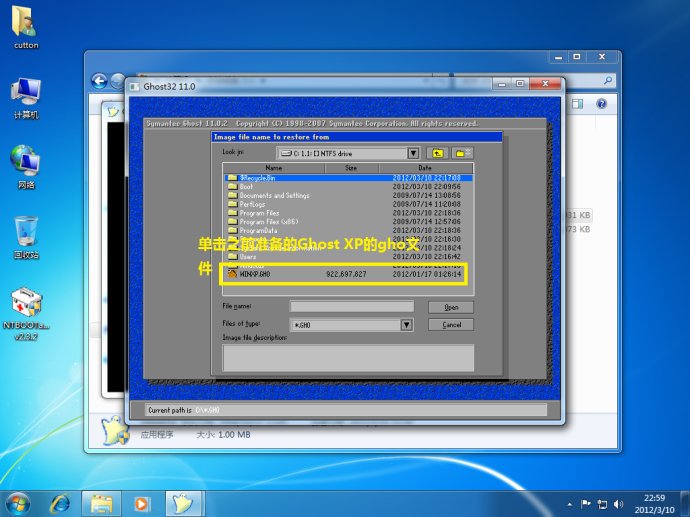Select the ProgramData folder
The width and height of the screenshot is (690, 517).
pos(349,231)
